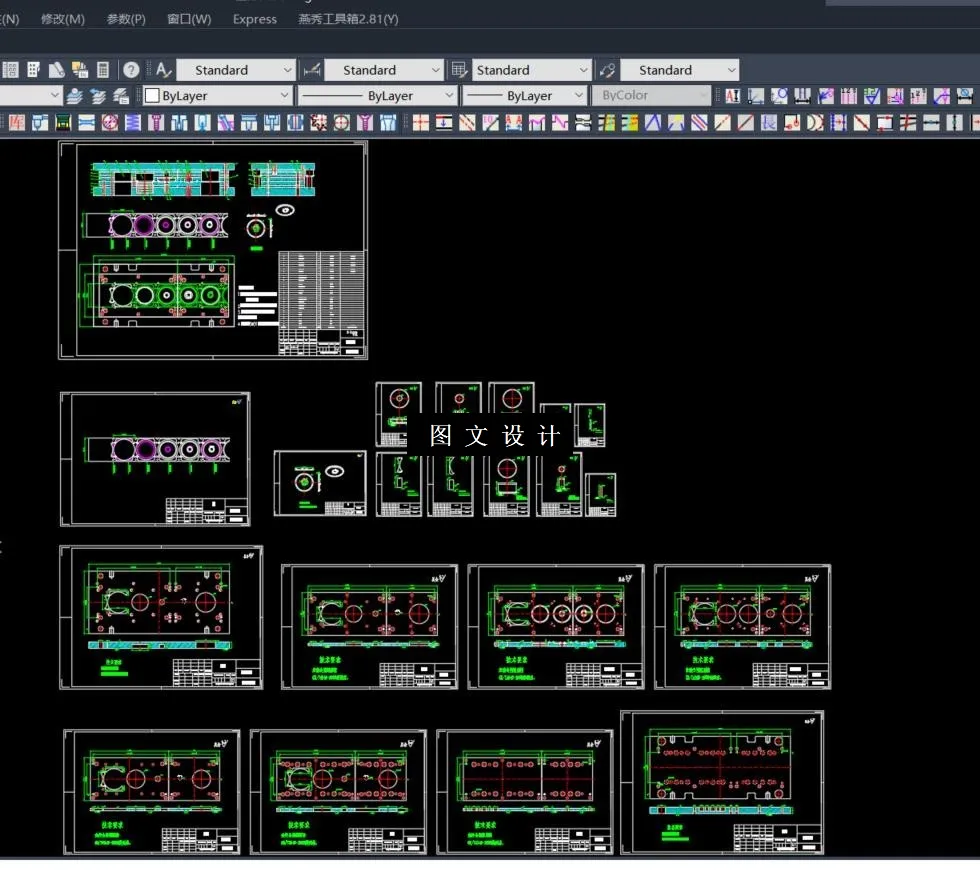Click the Table Style icon
980x870 pixels.
coord(459,70)
